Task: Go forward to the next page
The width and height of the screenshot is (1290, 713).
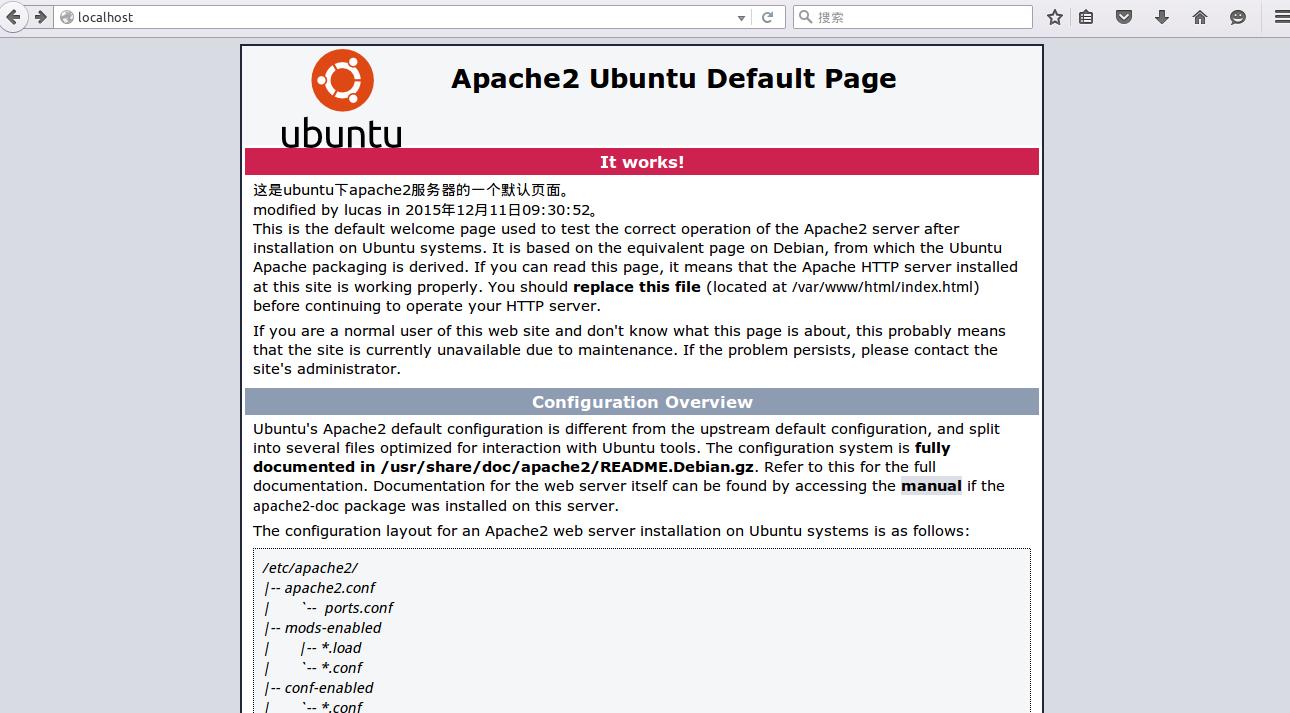Action: [x=41, y=17]
